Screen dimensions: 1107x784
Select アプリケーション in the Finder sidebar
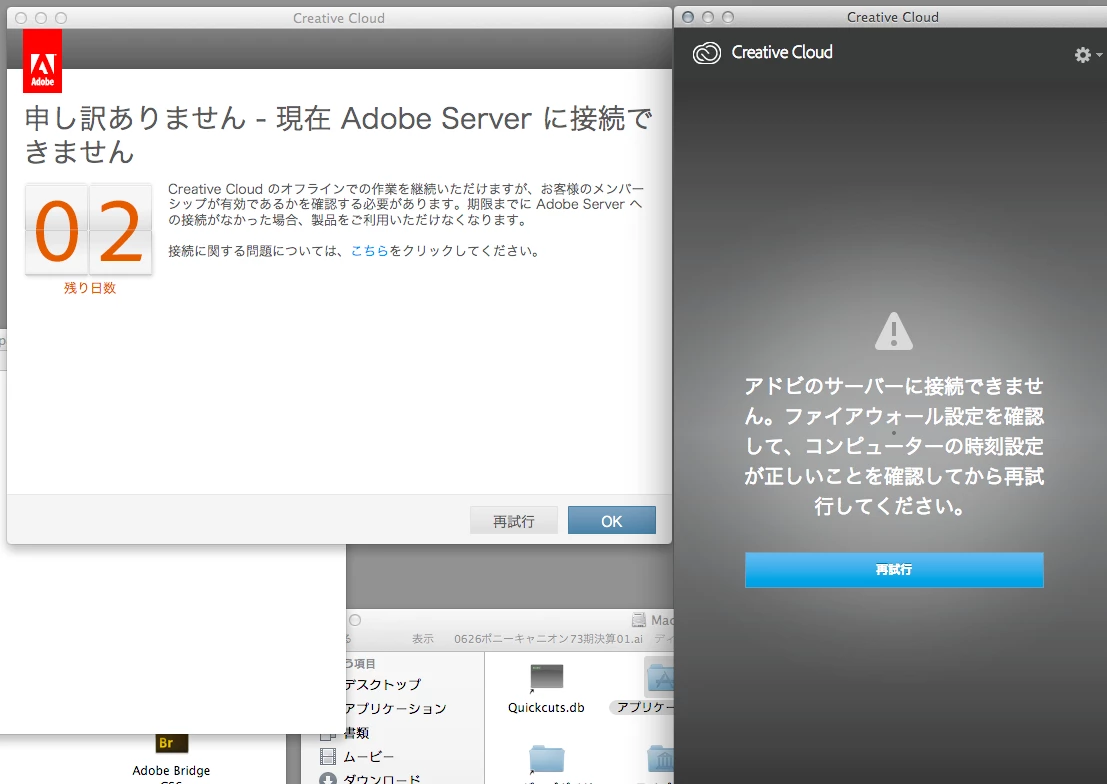coord(395,708)
